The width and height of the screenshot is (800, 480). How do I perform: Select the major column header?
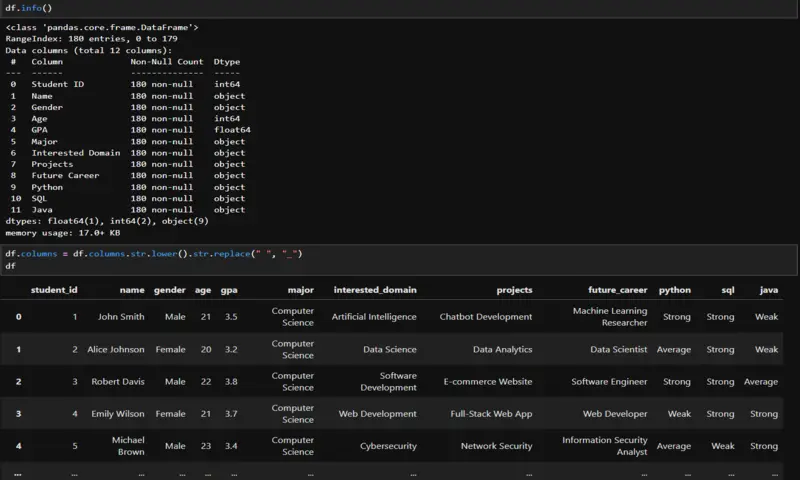coord(301,290)
